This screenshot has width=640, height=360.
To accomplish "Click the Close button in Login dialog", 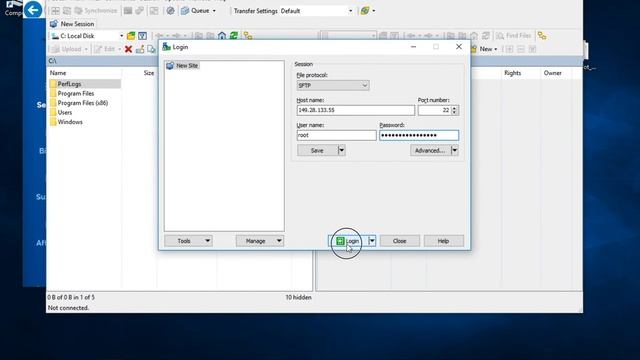I will click(x=400, y=241).
